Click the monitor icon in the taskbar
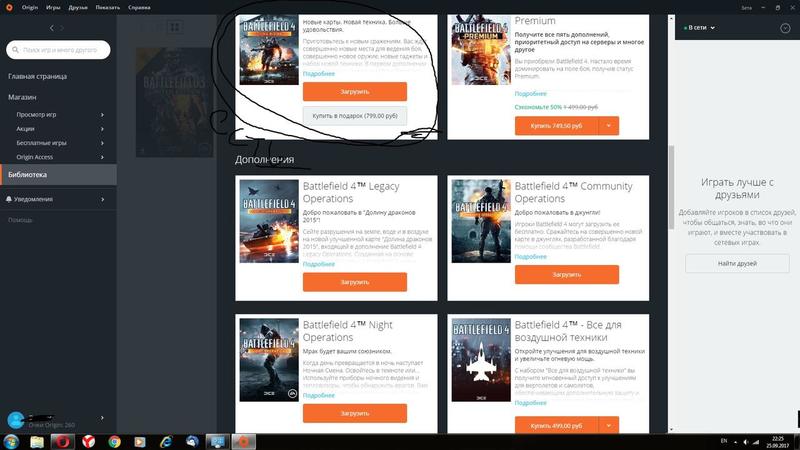The image size is (800, 450). pyautogui.click(x=217, y=442)
